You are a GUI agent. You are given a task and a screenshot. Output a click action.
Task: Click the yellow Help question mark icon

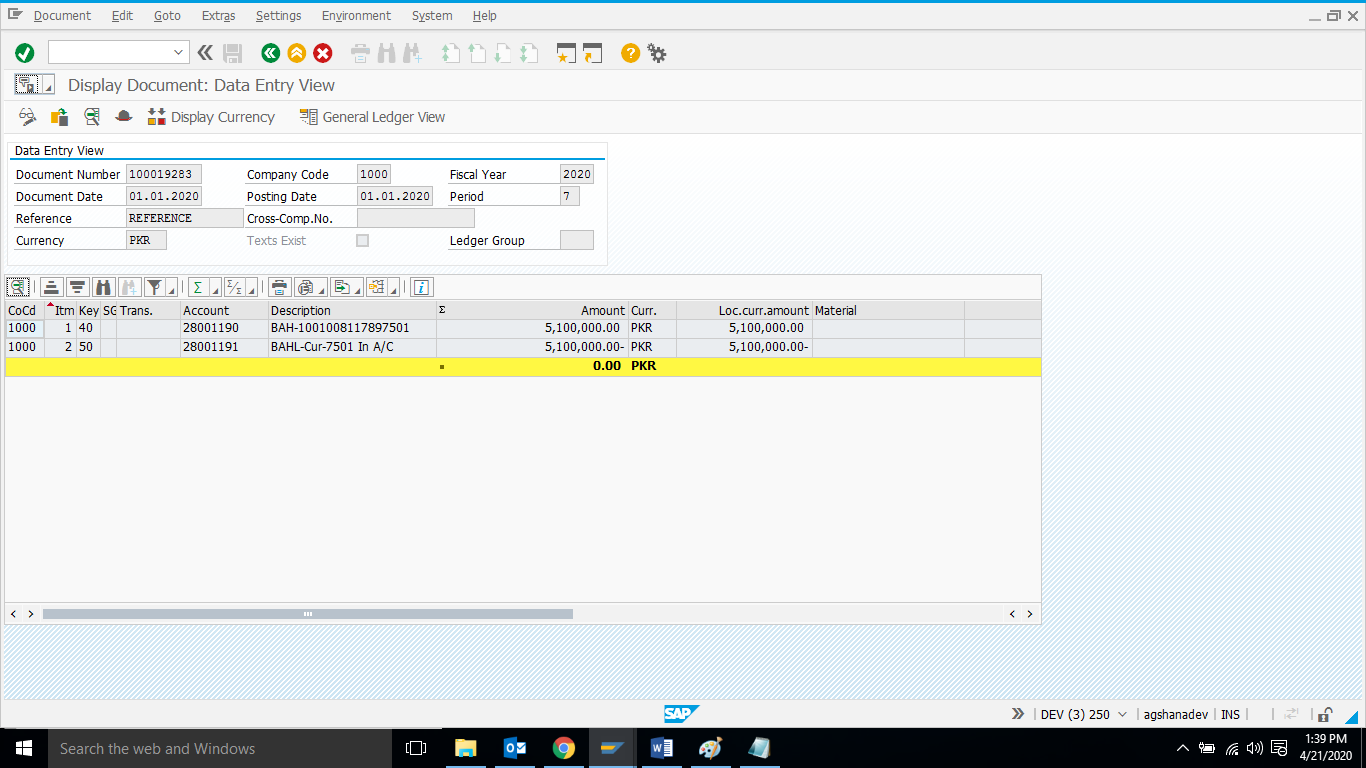[629, 53]
